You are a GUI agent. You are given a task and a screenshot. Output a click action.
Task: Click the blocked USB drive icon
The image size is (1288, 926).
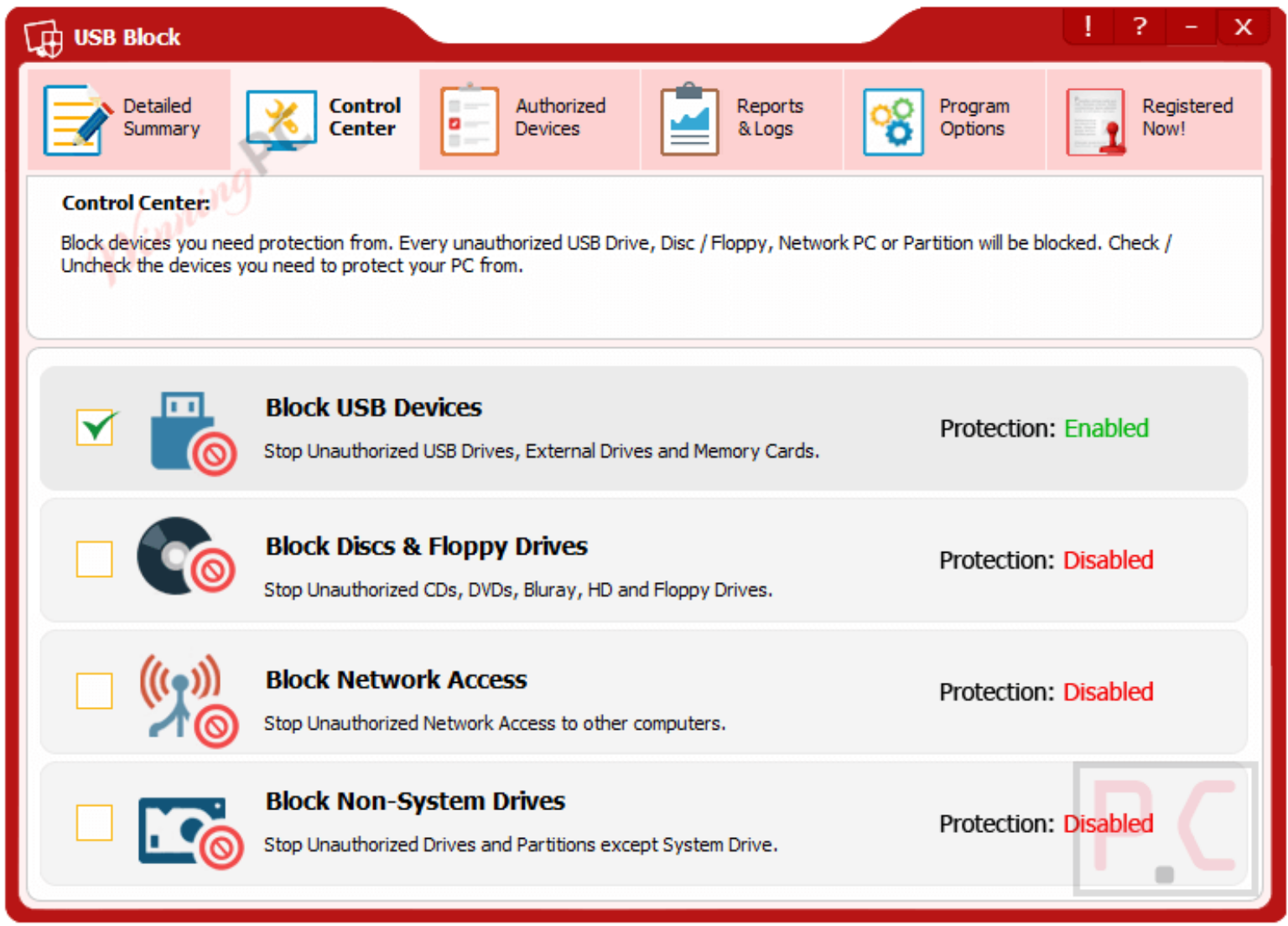192,434
